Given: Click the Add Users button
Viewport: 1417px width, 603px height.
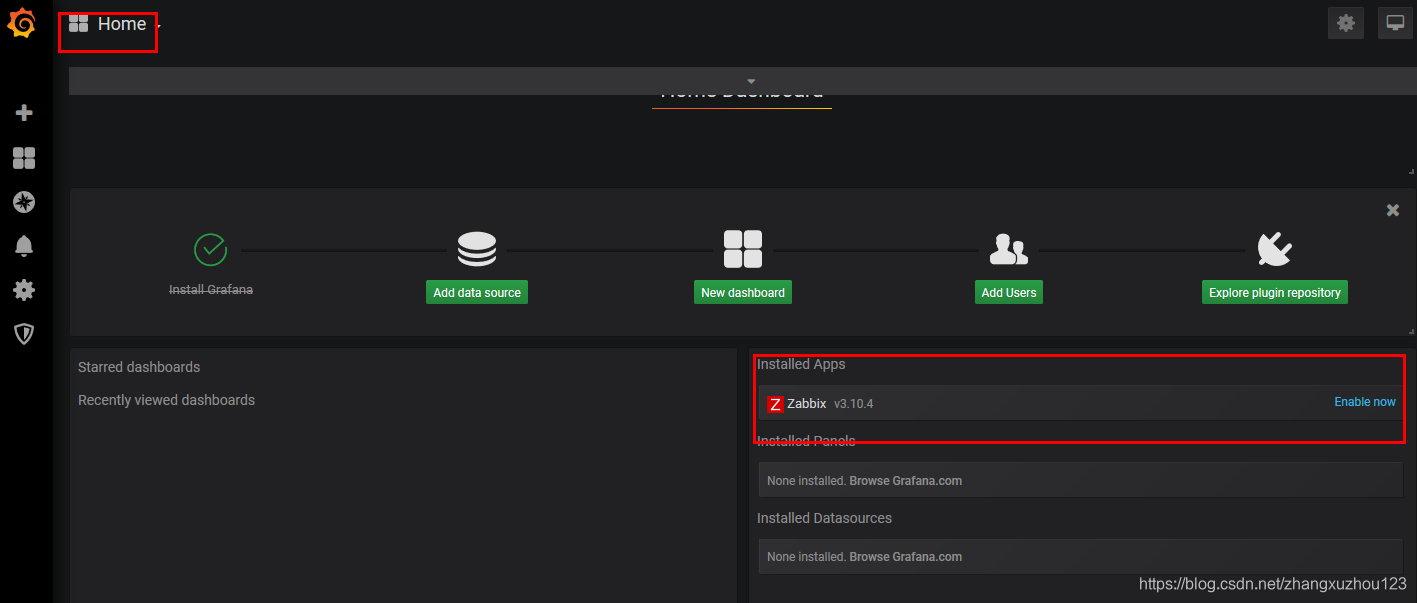Looking at the screenshot, I should 1009,292.
